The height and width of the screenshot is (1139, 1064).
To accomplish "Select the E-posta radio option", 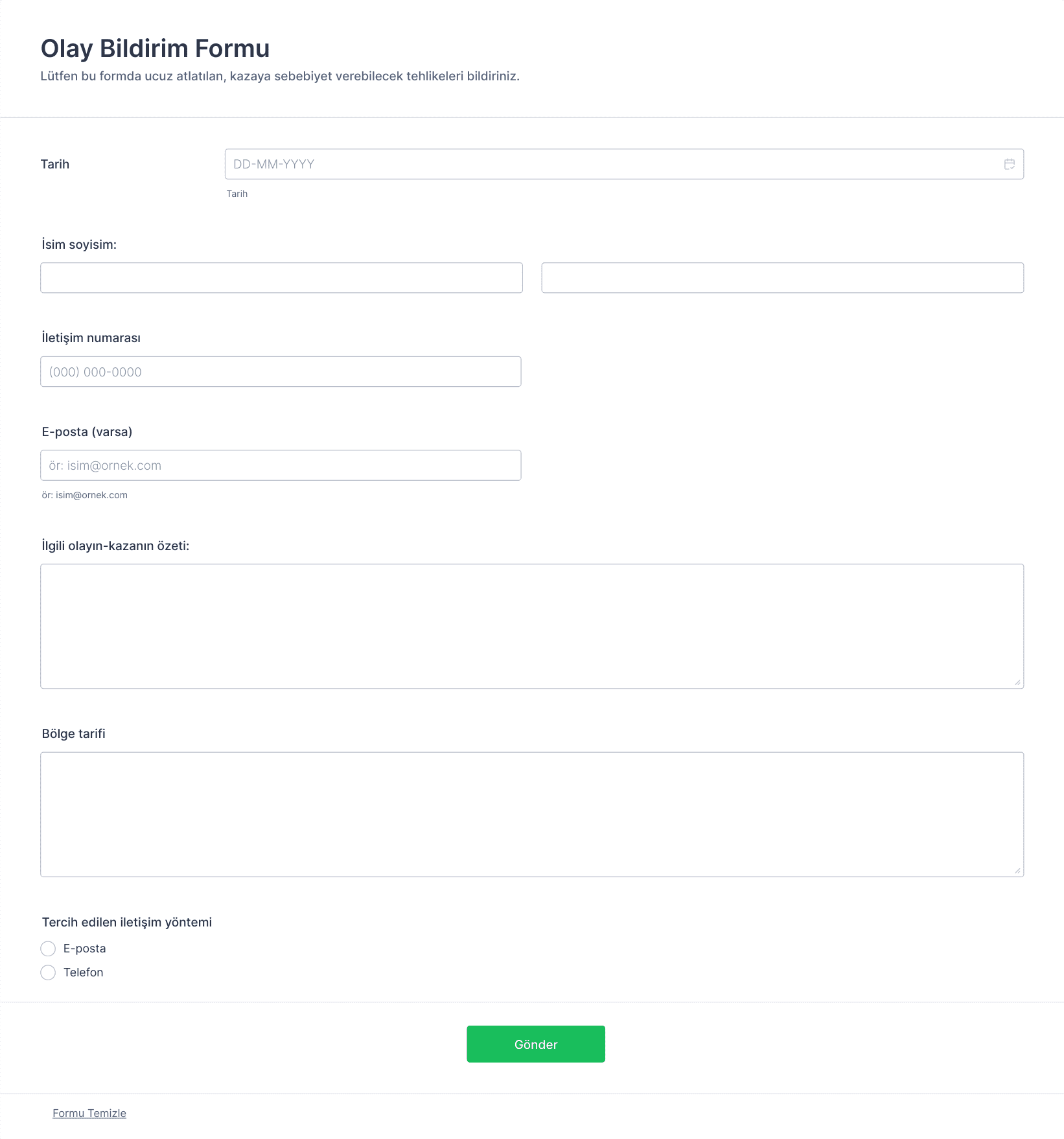I will 48,949.
